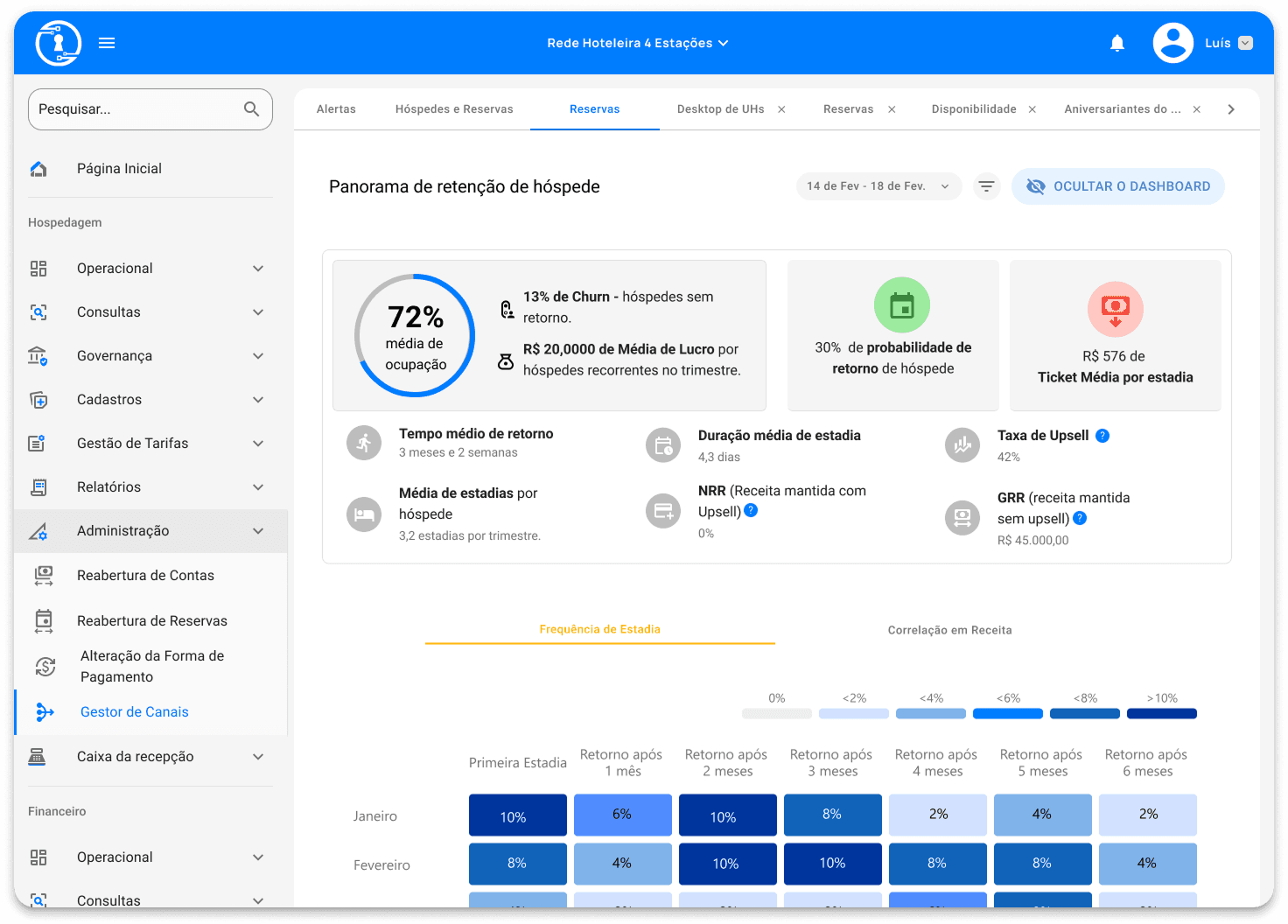
Task: Open Reabertura de Reservas link
Action: click(151, 621)
